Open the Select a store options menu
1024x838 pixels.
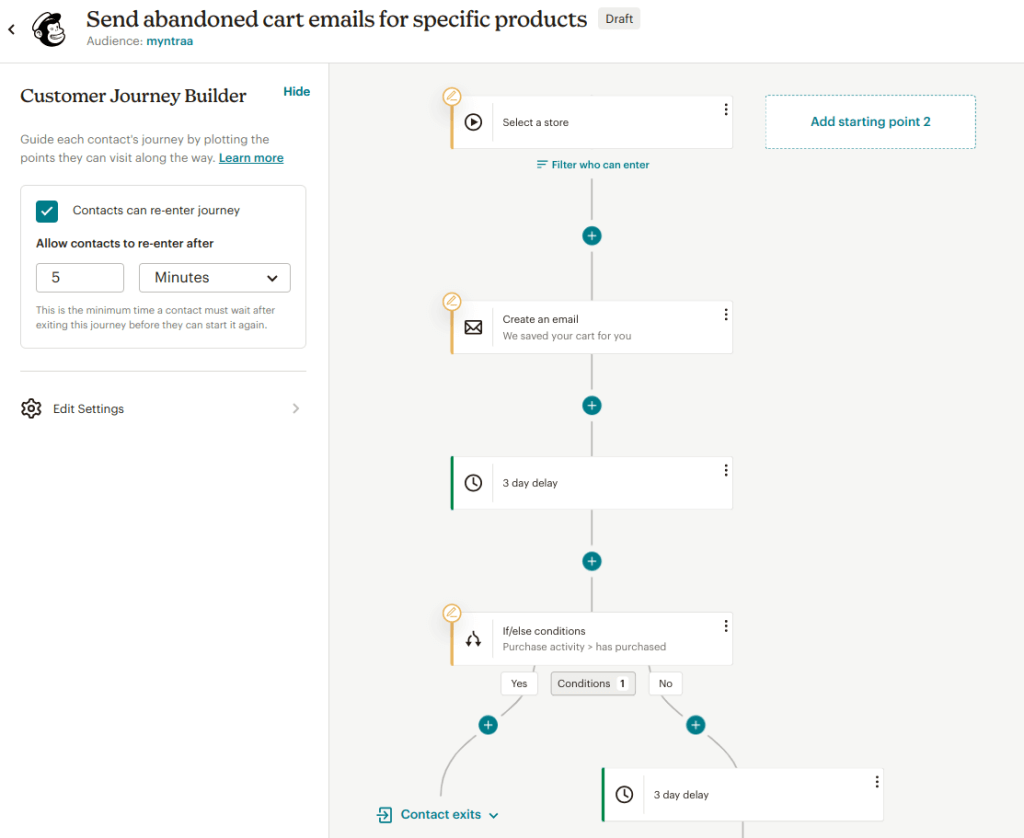coord(726,110)
